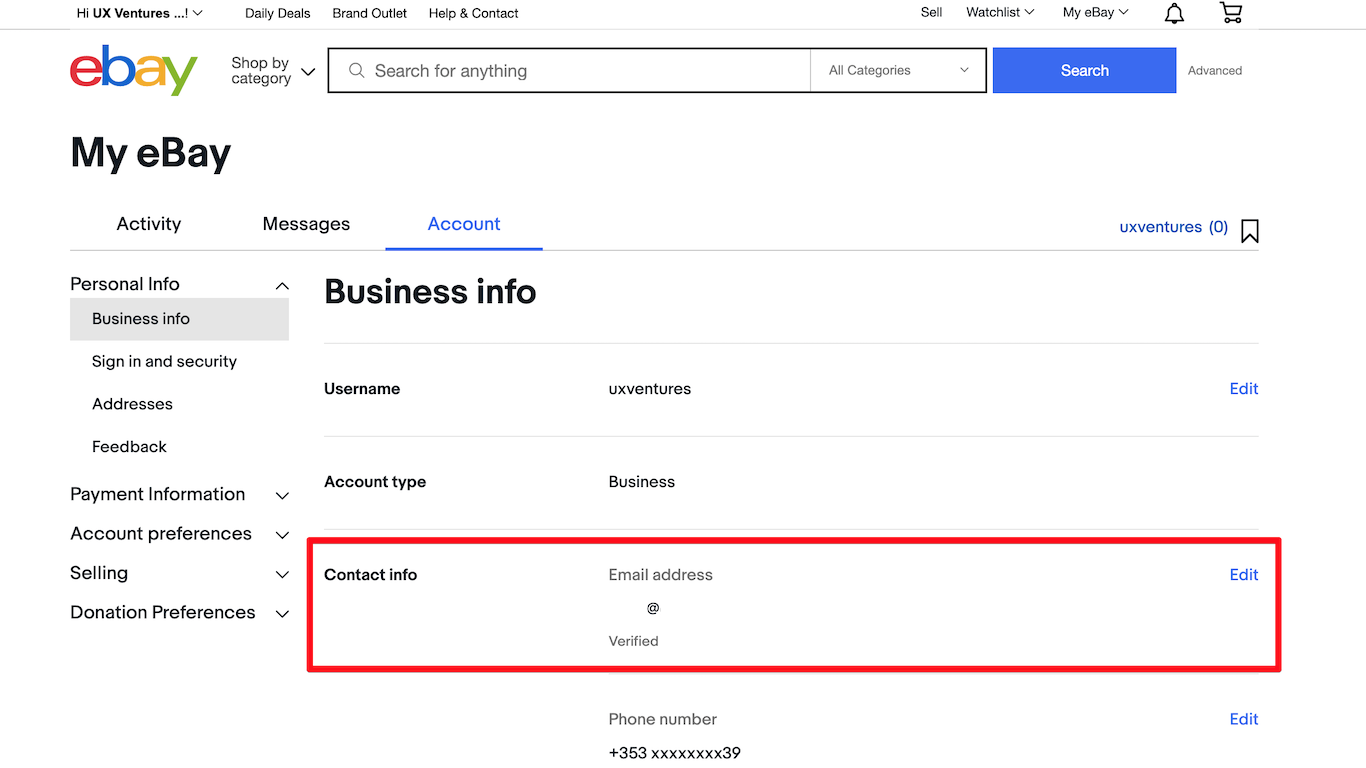This screenshot has width=1366, height=768.
Task: Select the Account tab
Action: (x=464, y=224)
